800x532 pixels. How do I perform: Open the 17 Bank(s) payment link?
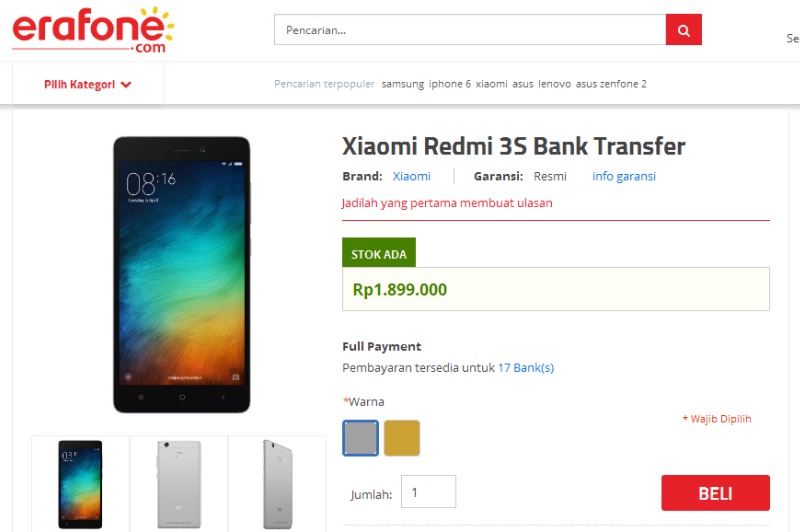tap(526, 368)
